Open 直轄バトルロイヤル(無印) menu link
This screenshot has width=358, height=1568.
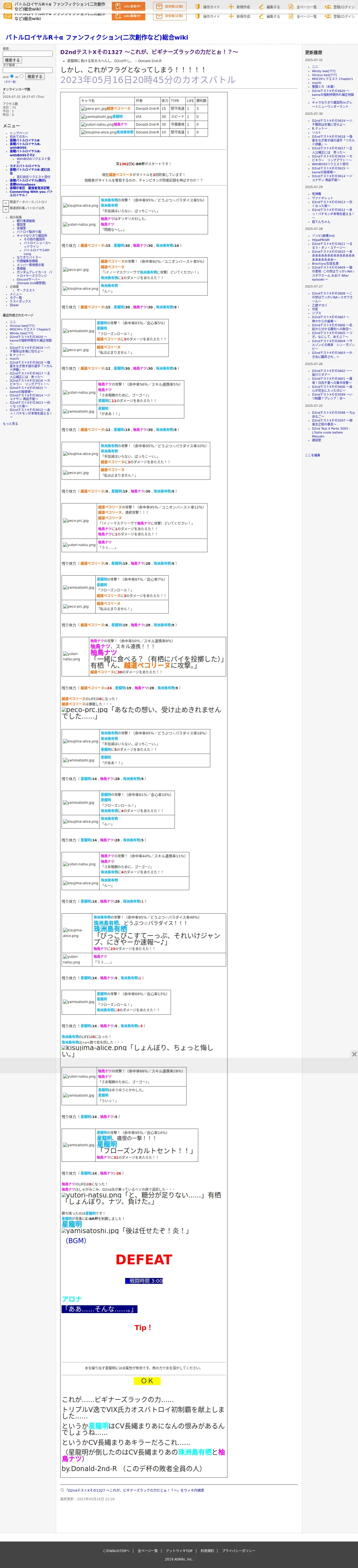(x=27, y=181)
